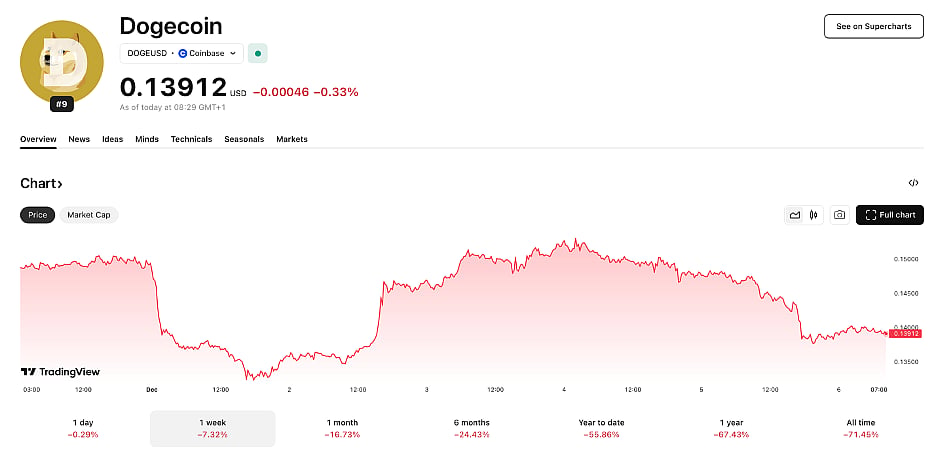Select the area chart style icon

coord(795,215)
